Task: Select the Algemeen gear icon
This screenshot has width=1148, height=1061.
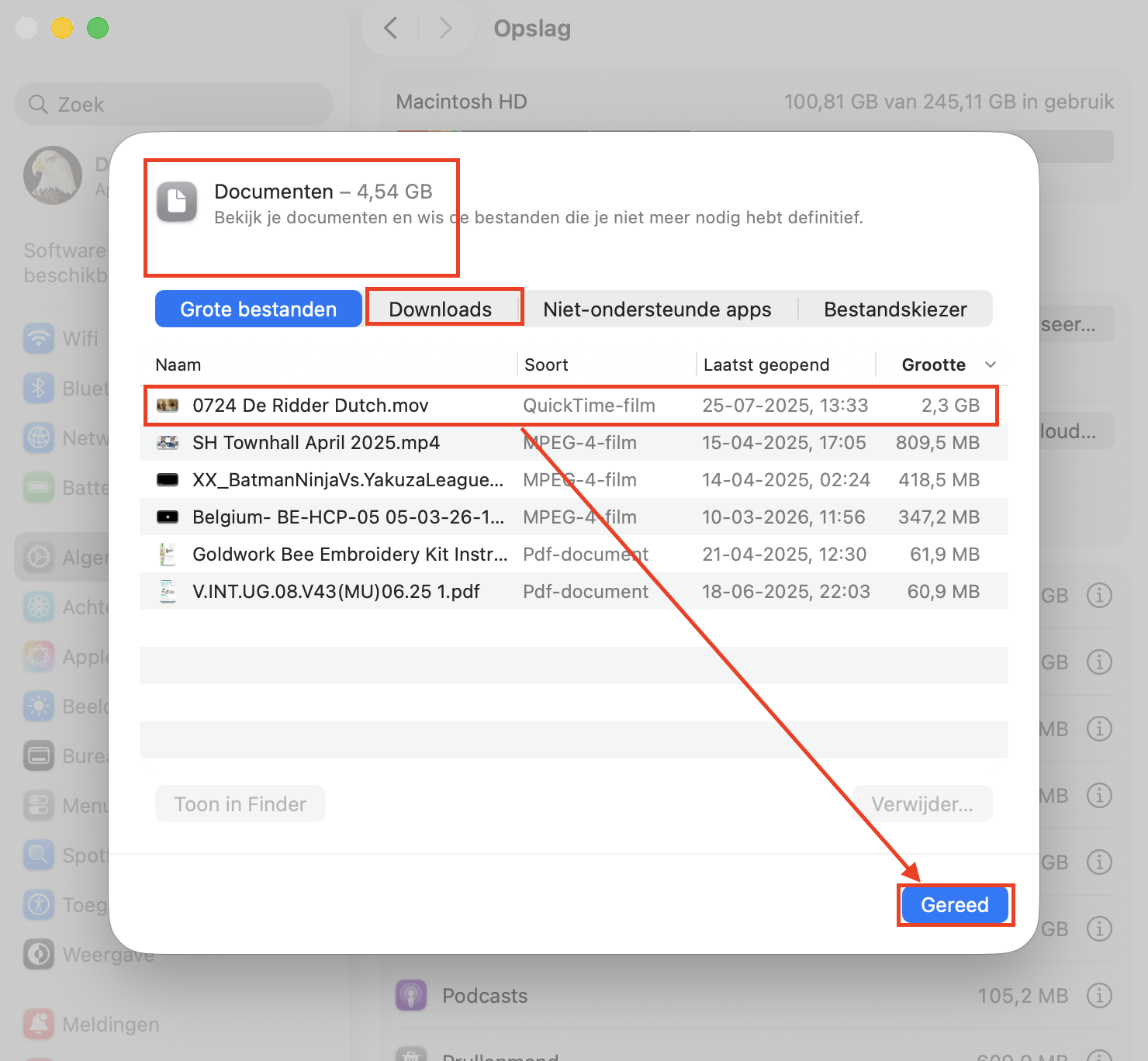Action: (39, 557)
